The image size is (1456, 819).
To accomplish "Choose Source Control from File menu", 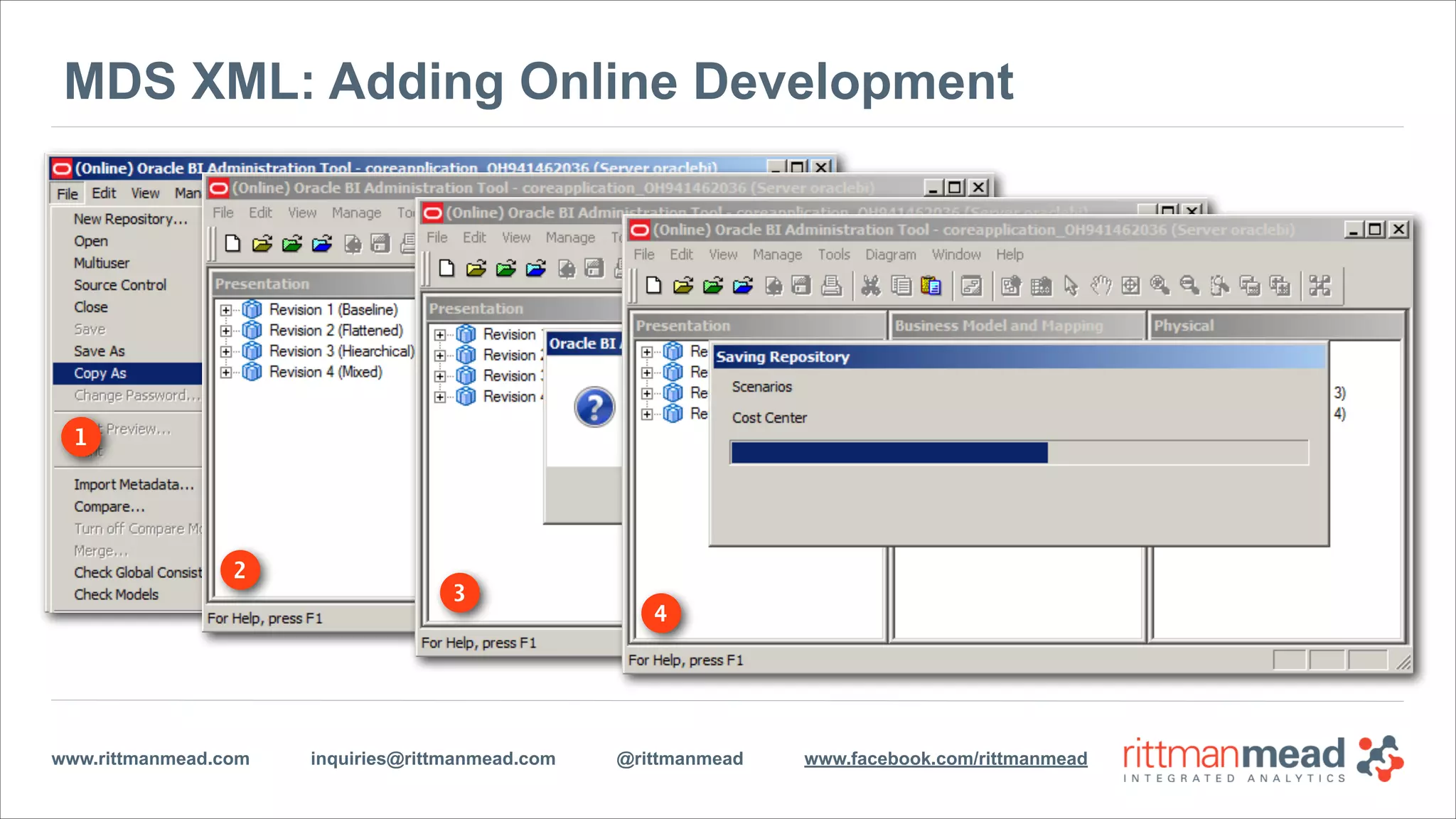I will (120, 285).
